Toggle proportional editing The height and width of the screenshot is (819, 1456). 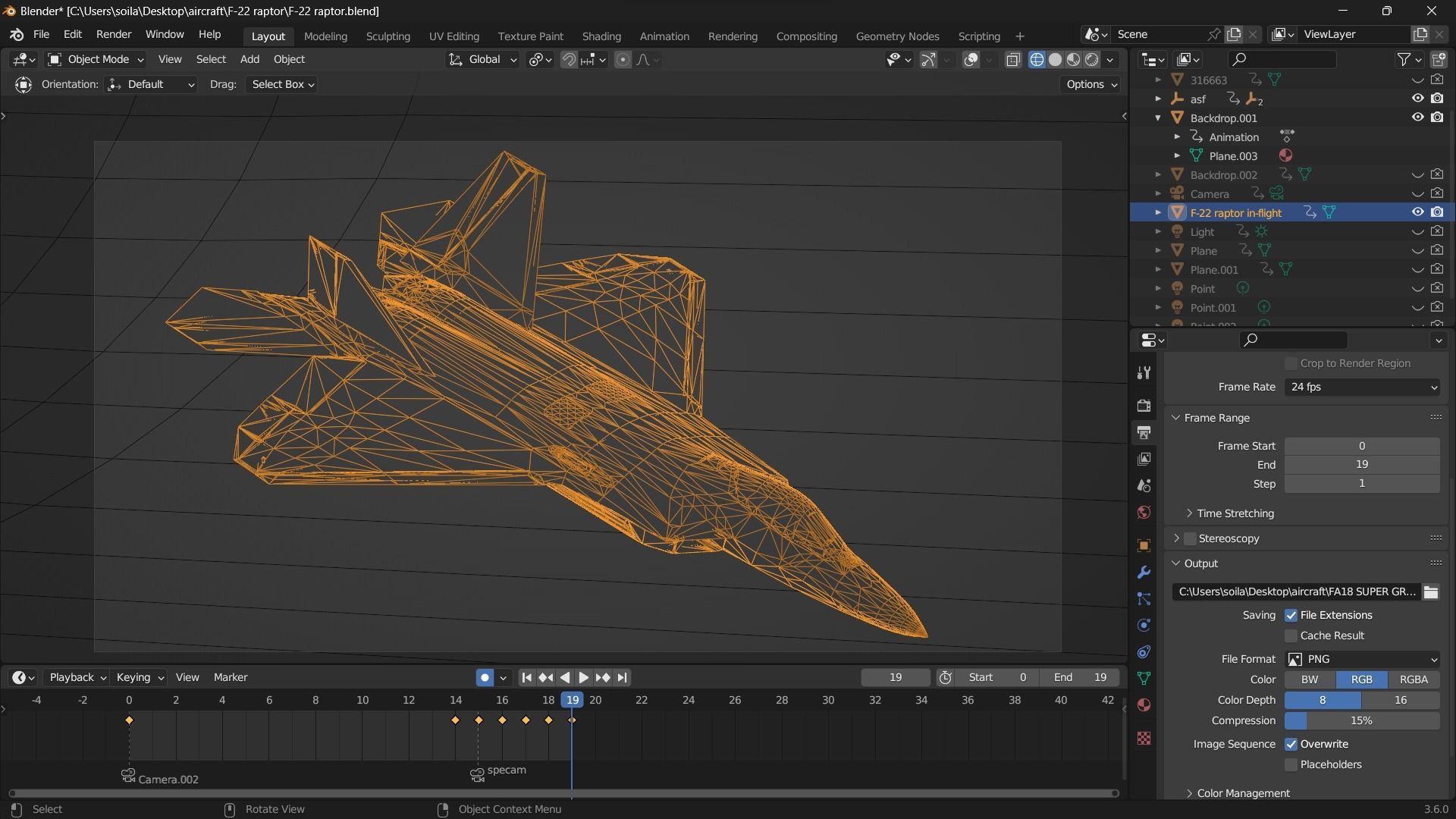coord(623,59)
